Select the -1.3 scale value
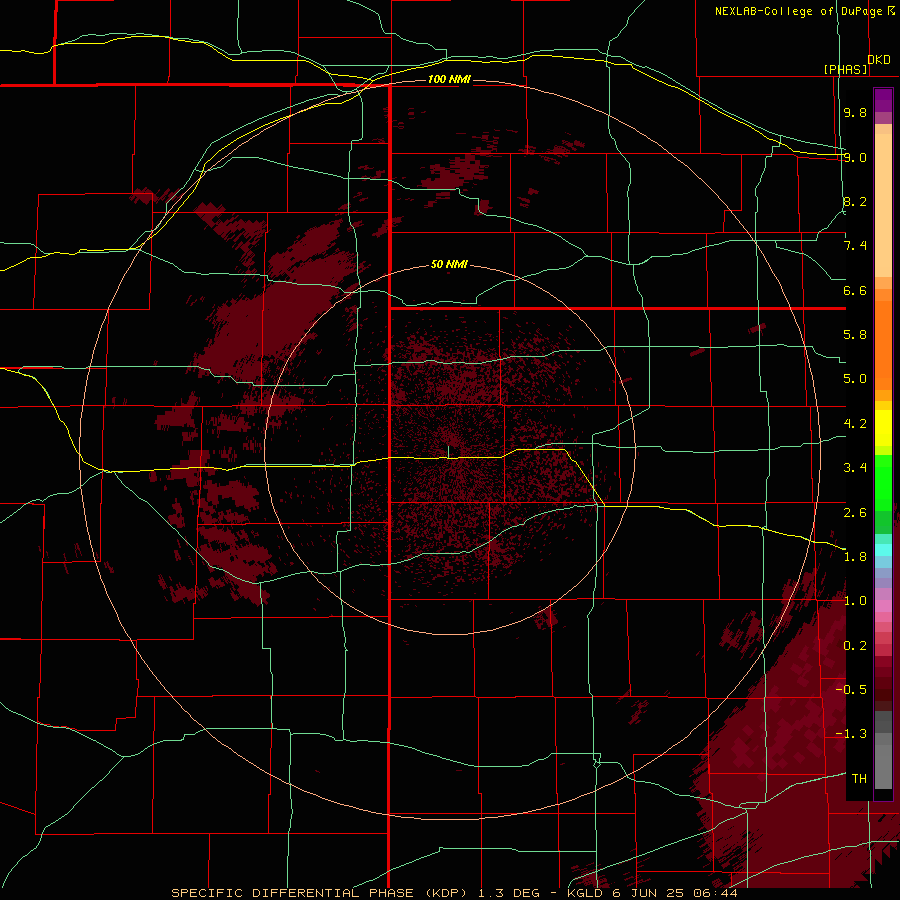 pyautogui.click(x=851, y=734)
